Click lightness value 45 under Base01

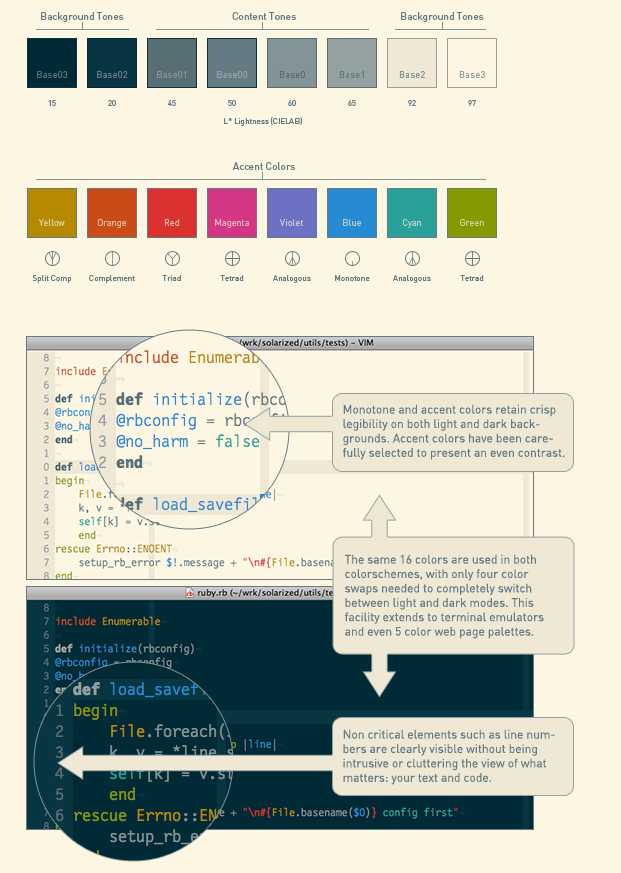pos(172,103)
